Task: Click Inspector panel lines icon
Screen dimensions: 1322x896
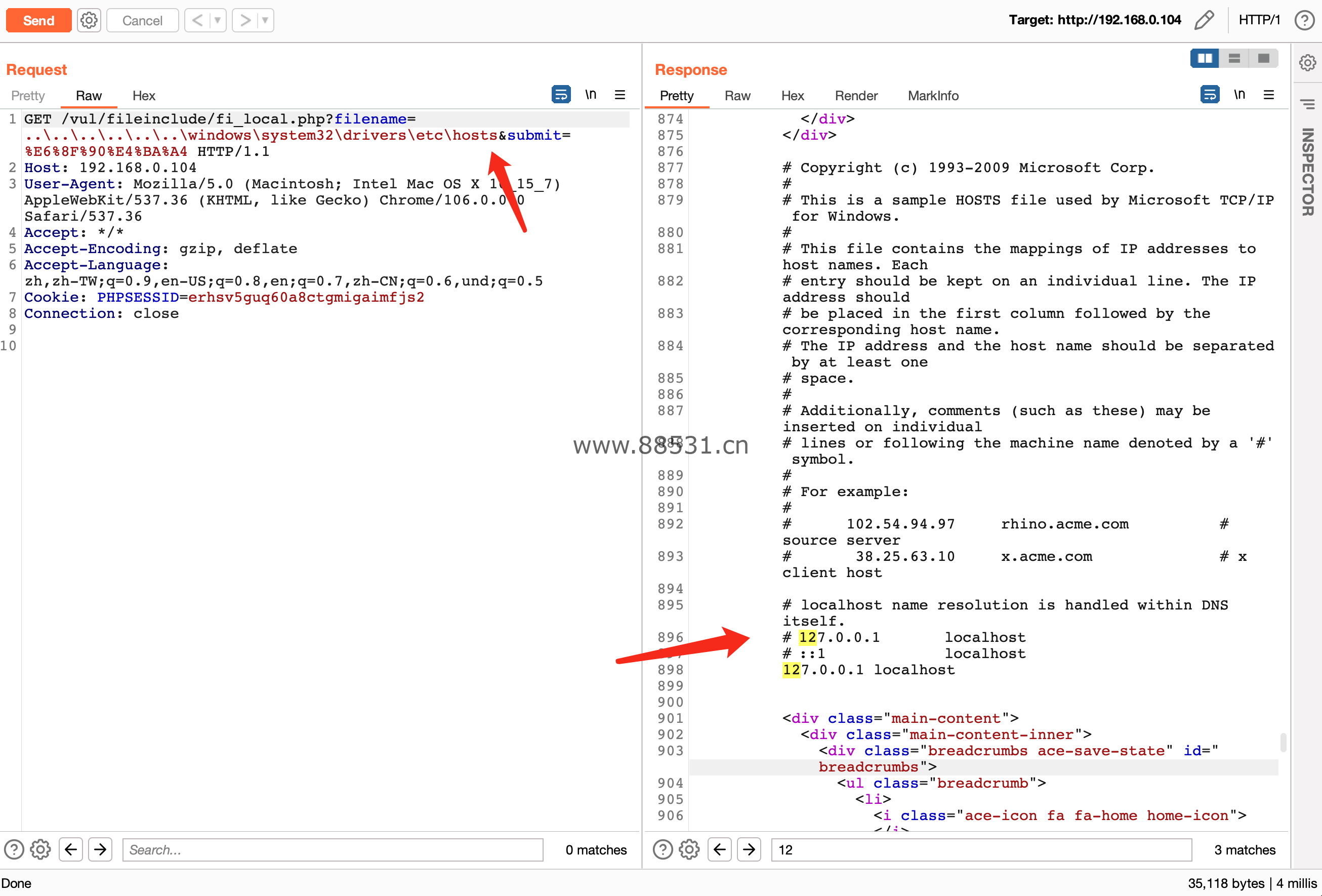Action: [1308, 105]
